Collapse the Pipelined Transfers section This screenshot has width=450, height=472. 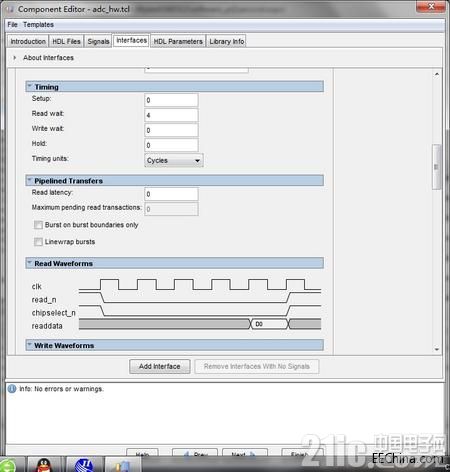[x=30, y=180]
